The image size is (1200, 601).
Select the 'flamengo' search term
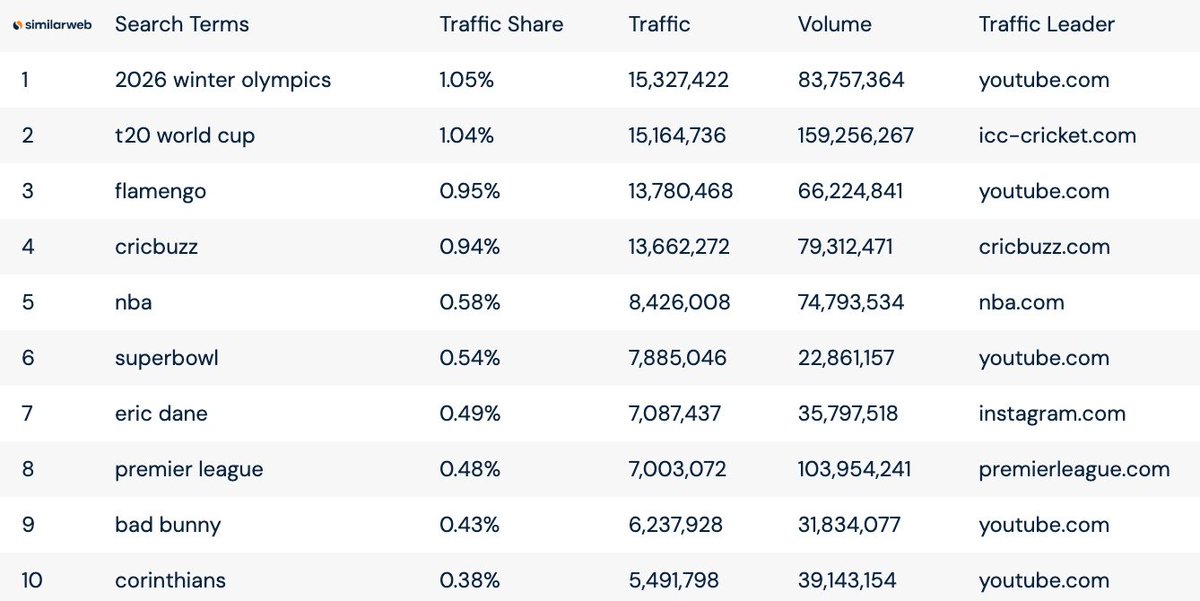coord(161,191)
